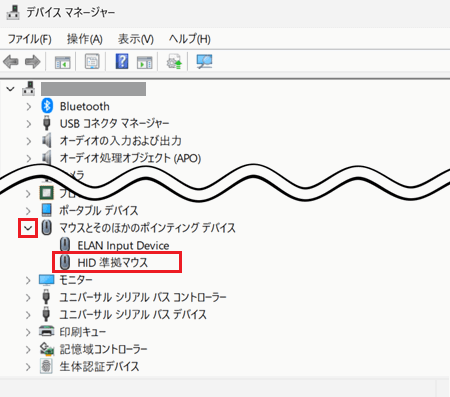Click the show/hide console tree icon
The image size is (450, 397).
click(63, 62)
